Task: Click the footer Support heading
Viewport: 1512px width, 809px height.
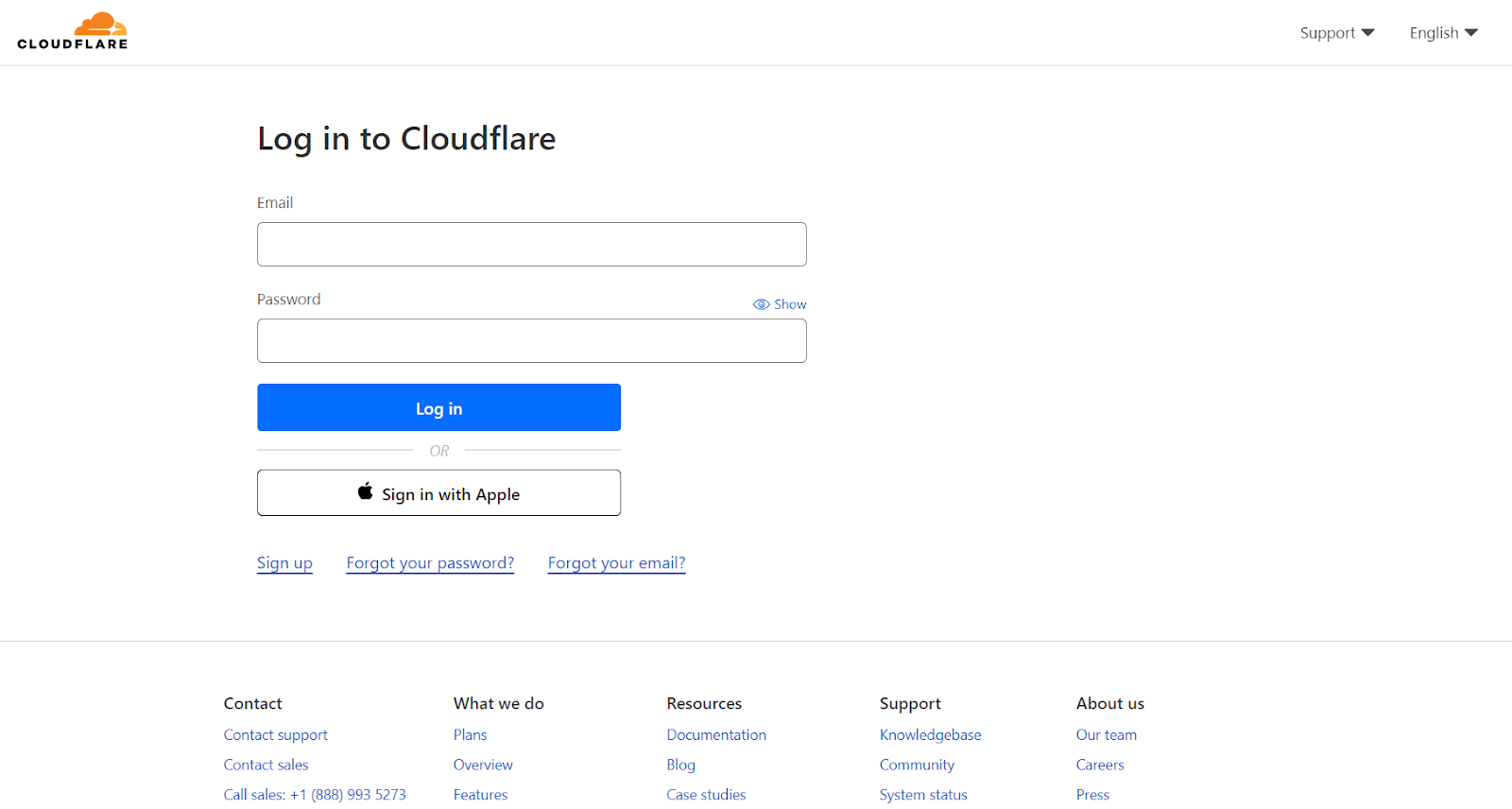Action: pos(910,704)
